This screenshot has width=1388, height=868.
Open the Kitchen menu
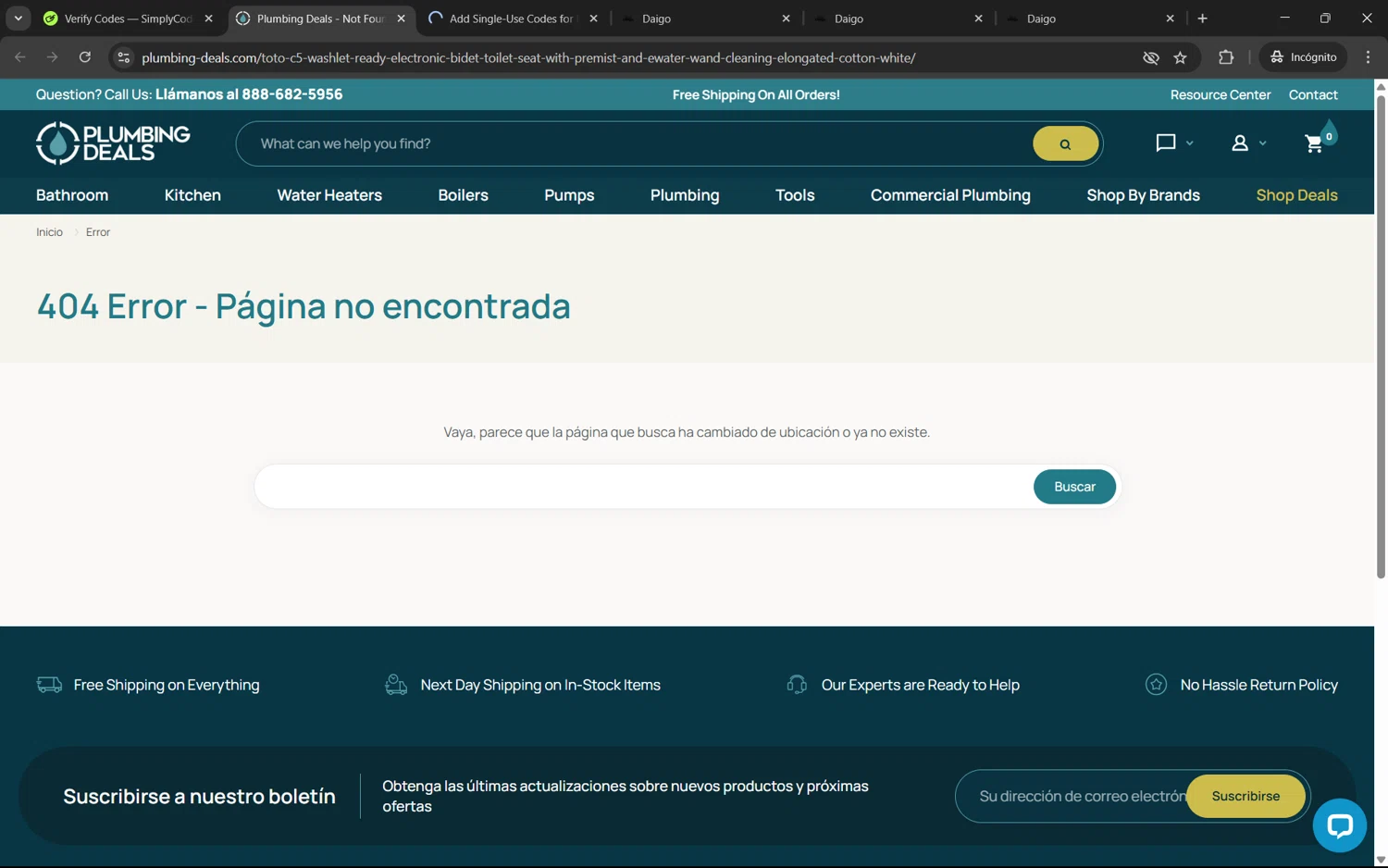192,195
